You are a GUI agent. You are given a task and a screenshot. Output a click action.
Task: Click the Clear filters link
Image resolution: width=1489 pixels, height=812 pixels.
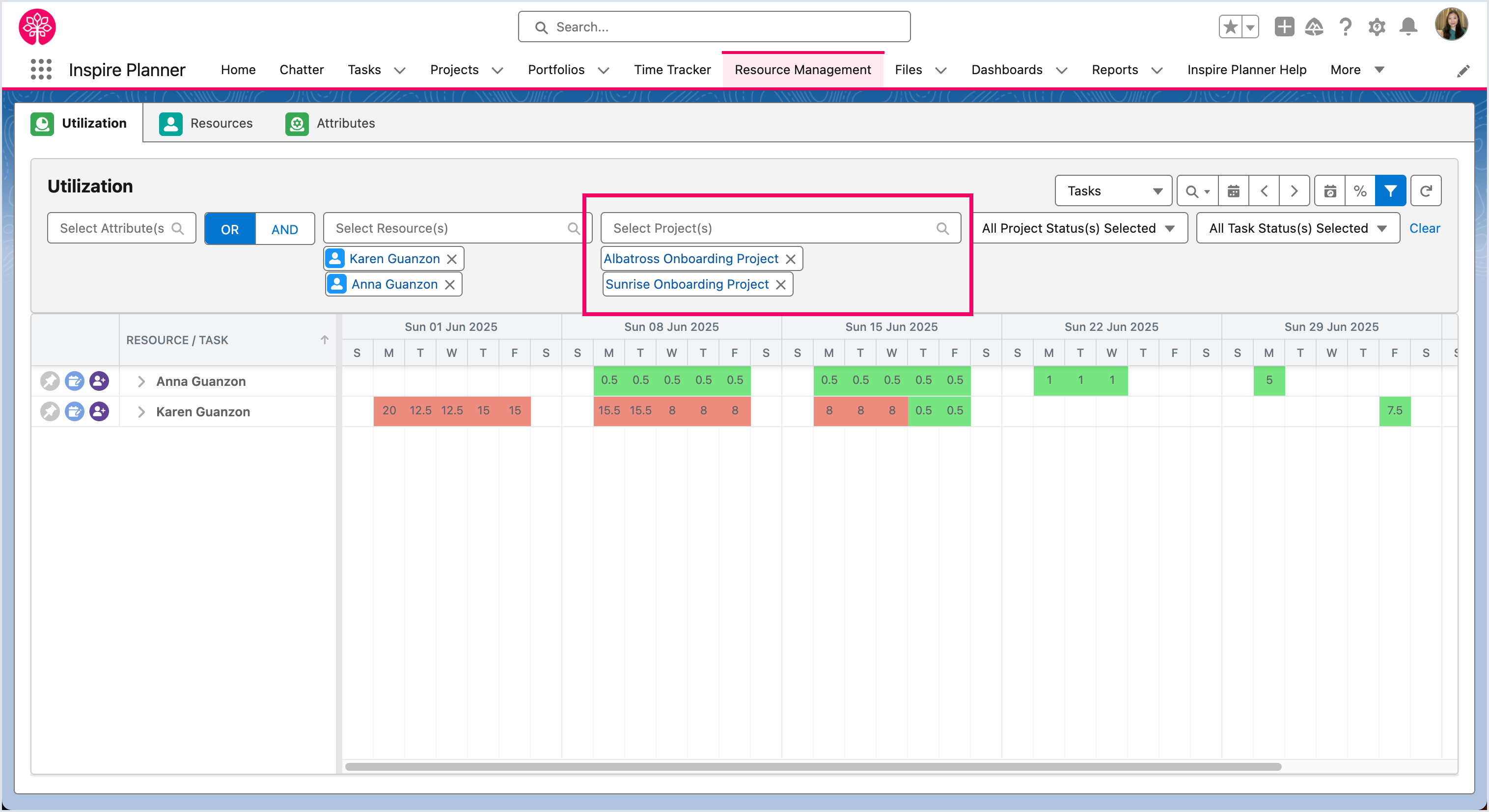point(1424,228)
